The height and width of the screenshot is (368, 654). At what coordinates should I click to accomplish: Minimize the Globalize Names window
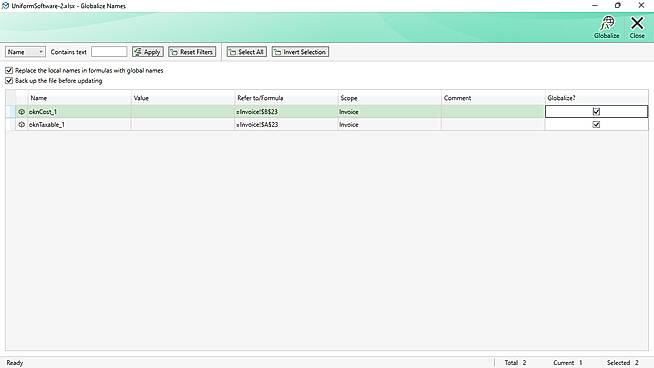(x=595, y=5)
